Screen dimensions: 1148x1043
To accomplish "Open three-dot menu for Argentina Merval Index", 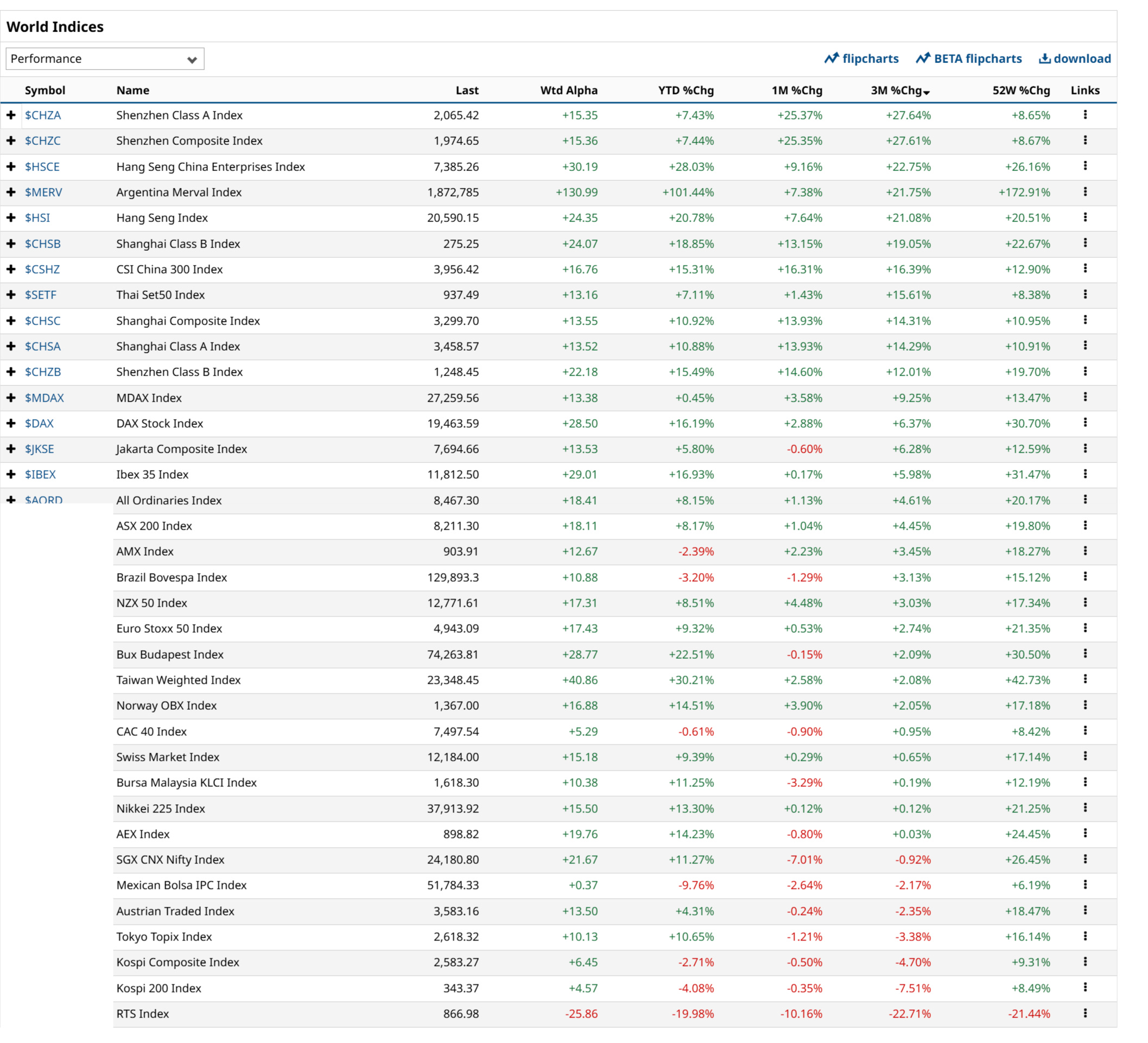I will pos(1085,192).
